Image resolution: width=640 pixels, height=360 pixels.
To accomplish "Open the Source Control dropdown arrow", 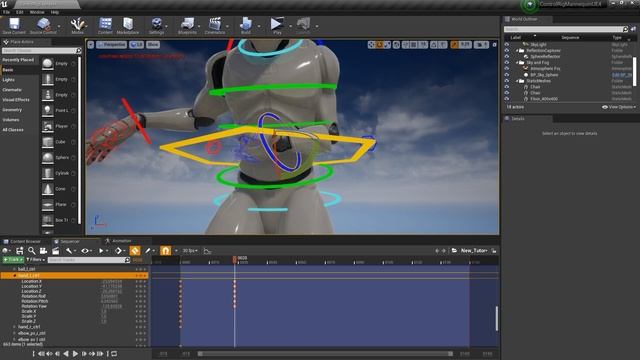I will pos(59,26).
